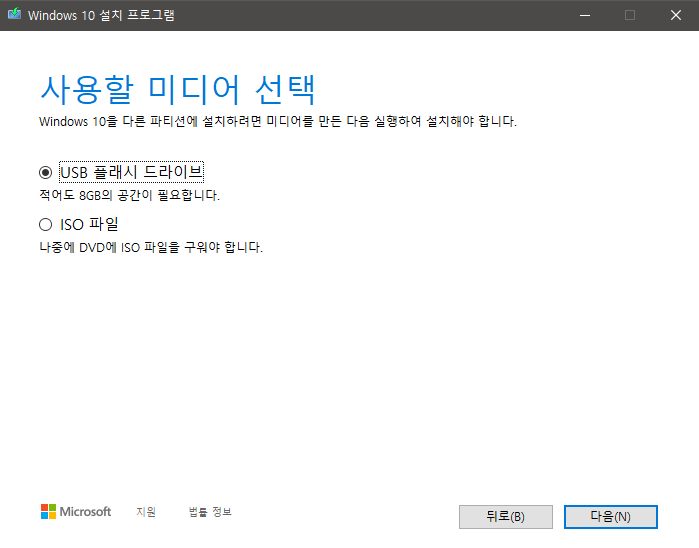The height and width of the screenshot is (548, 699).
Task: Click the text 적어도 8GB의 공간이 필요합니다.
Action: 129,195
